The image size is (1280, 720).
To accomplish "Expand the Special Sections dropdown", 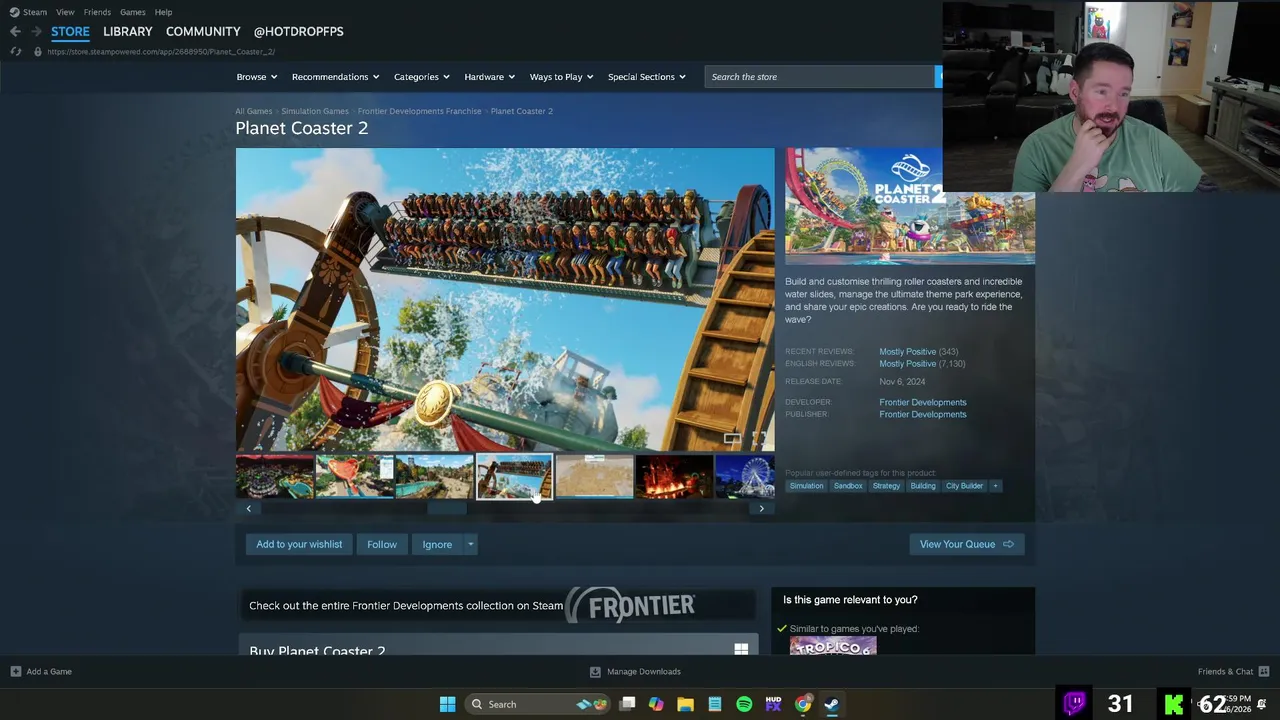I will point(646,77).
